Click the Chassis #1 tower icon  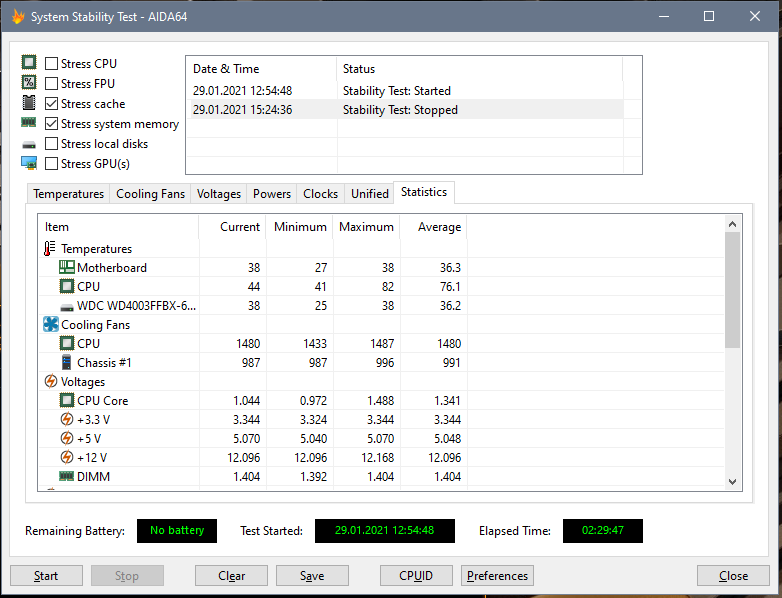point(66,362)
